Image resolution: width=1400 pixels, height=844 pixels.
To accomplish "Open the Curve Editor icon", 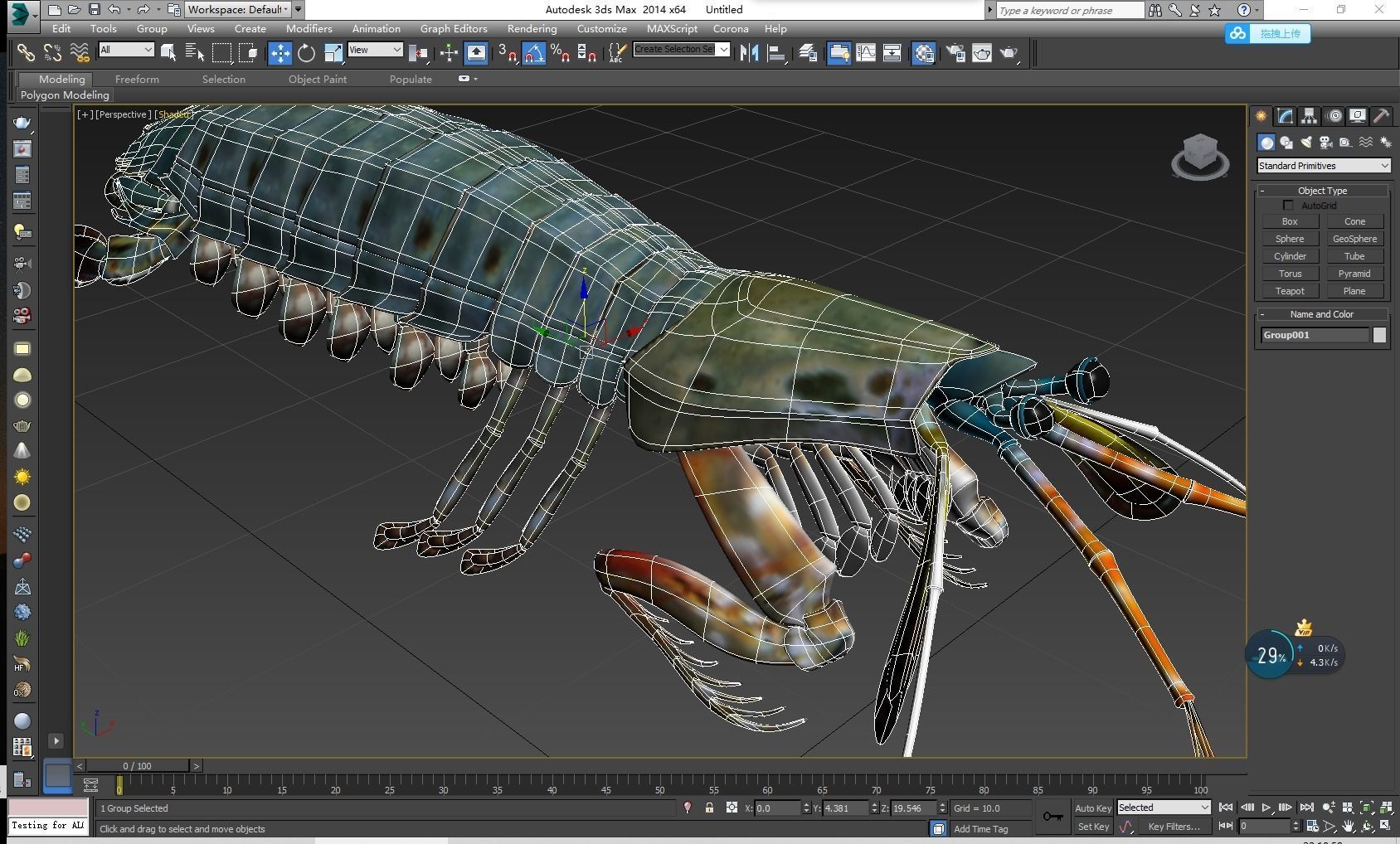I will pyautogui.click(x=865, y=53).
